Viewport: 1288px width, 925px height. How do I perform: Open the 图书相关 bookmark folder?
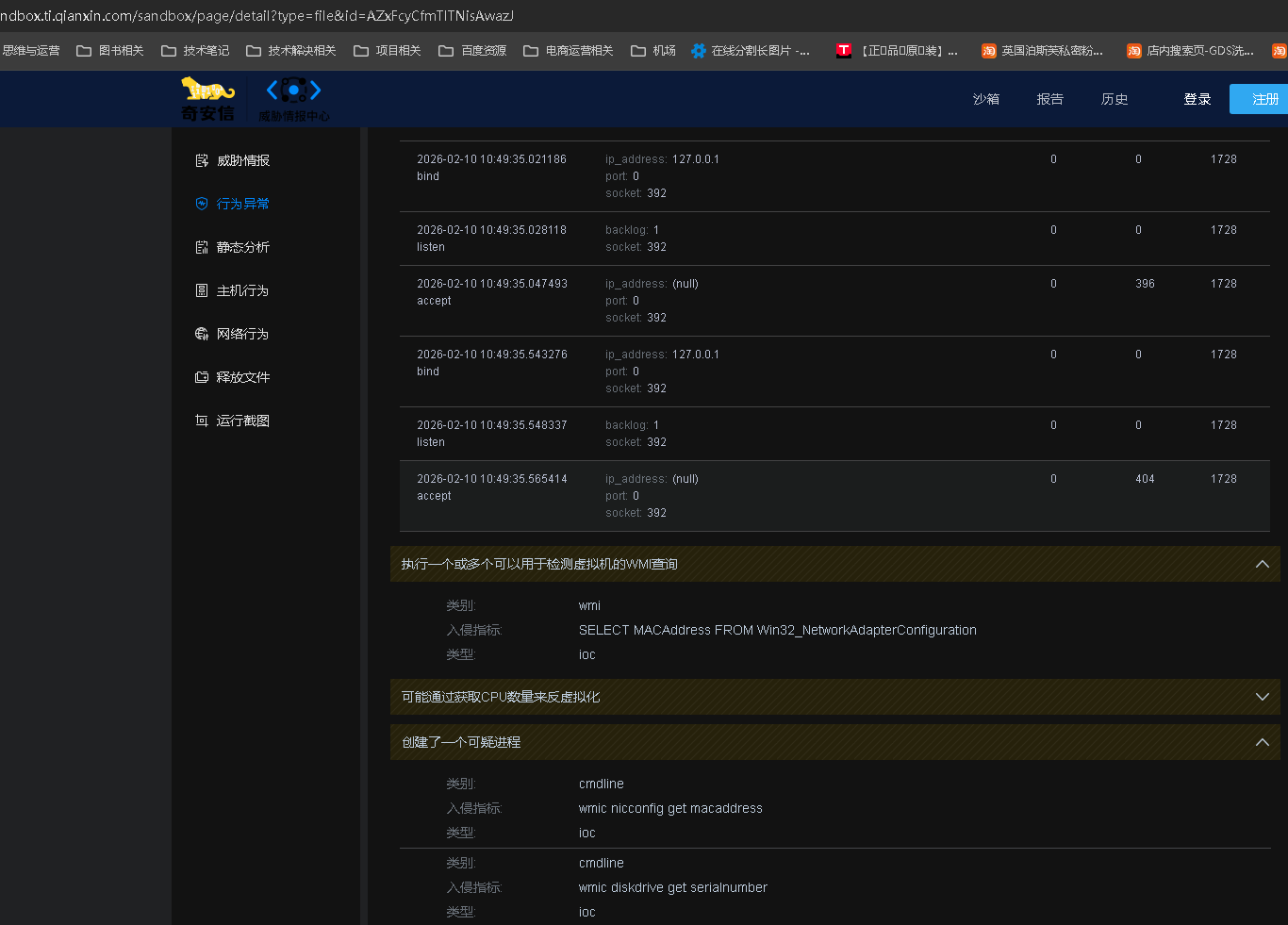[110, 51]
